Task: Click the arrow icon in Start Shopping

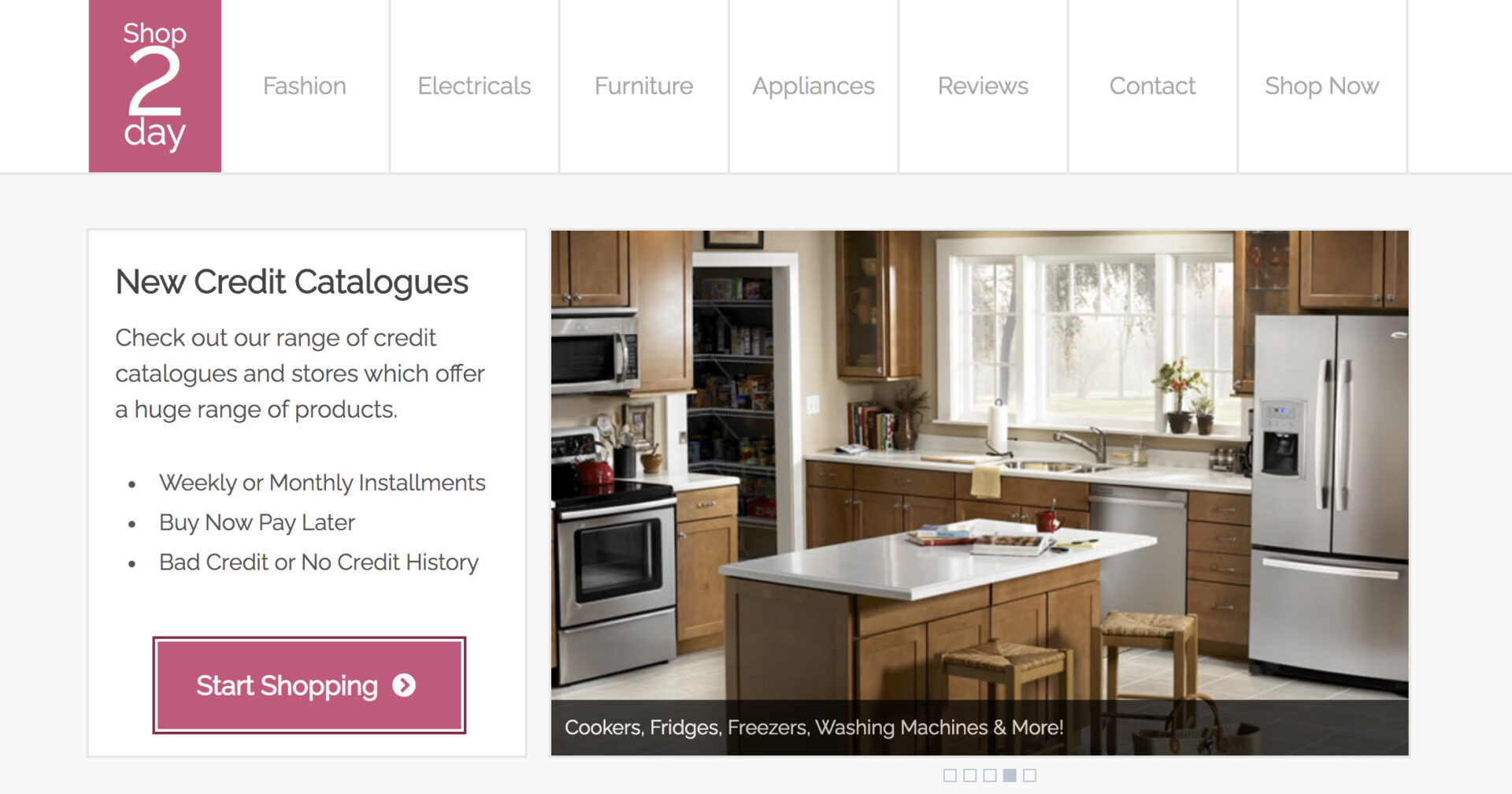Action: click(404, 685)
